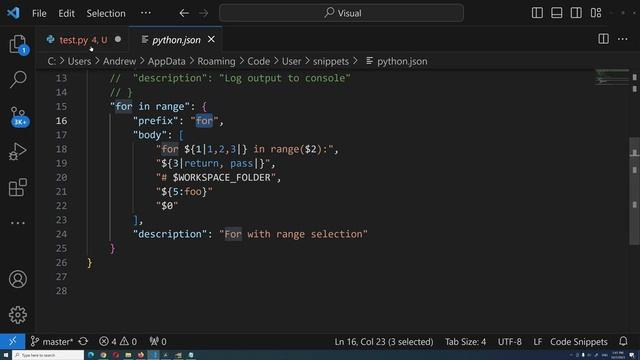
Task: Click the "prefix" key on line 16
Action: point(156,121)
